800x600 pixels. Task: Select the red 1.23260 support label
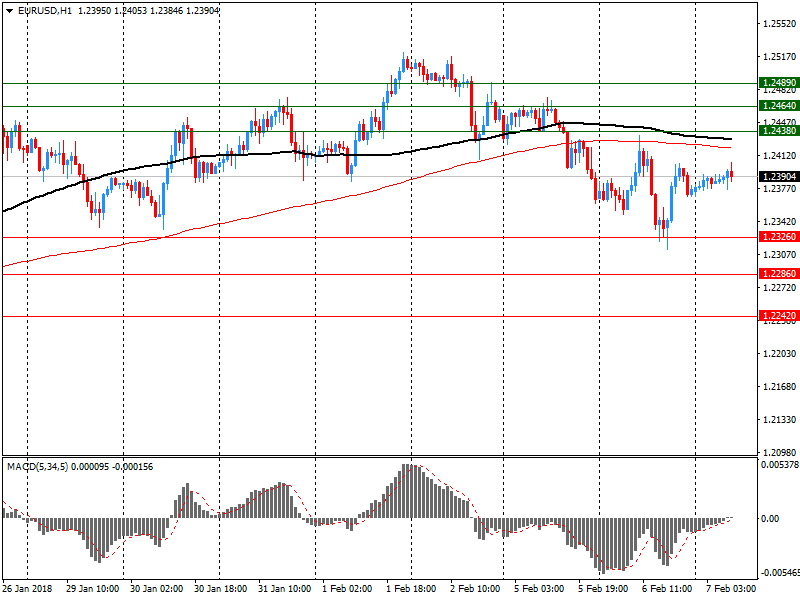point(778,237)
